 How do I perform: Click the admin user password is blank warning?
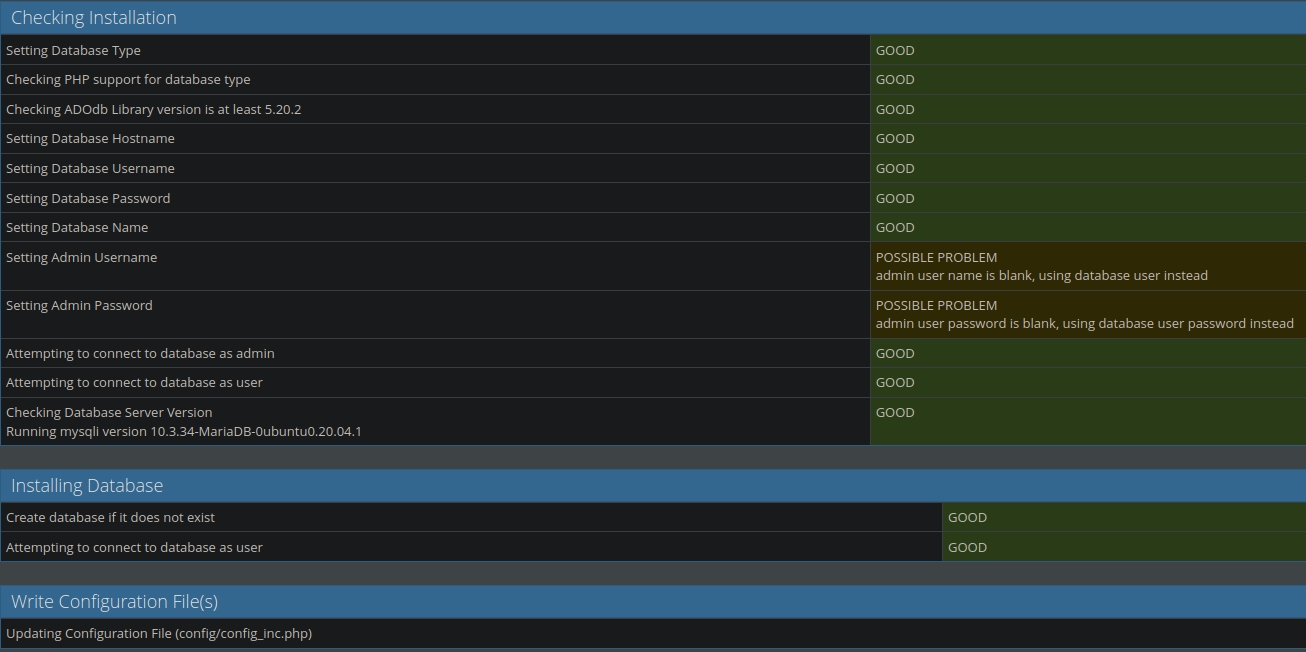(1084, 324)
